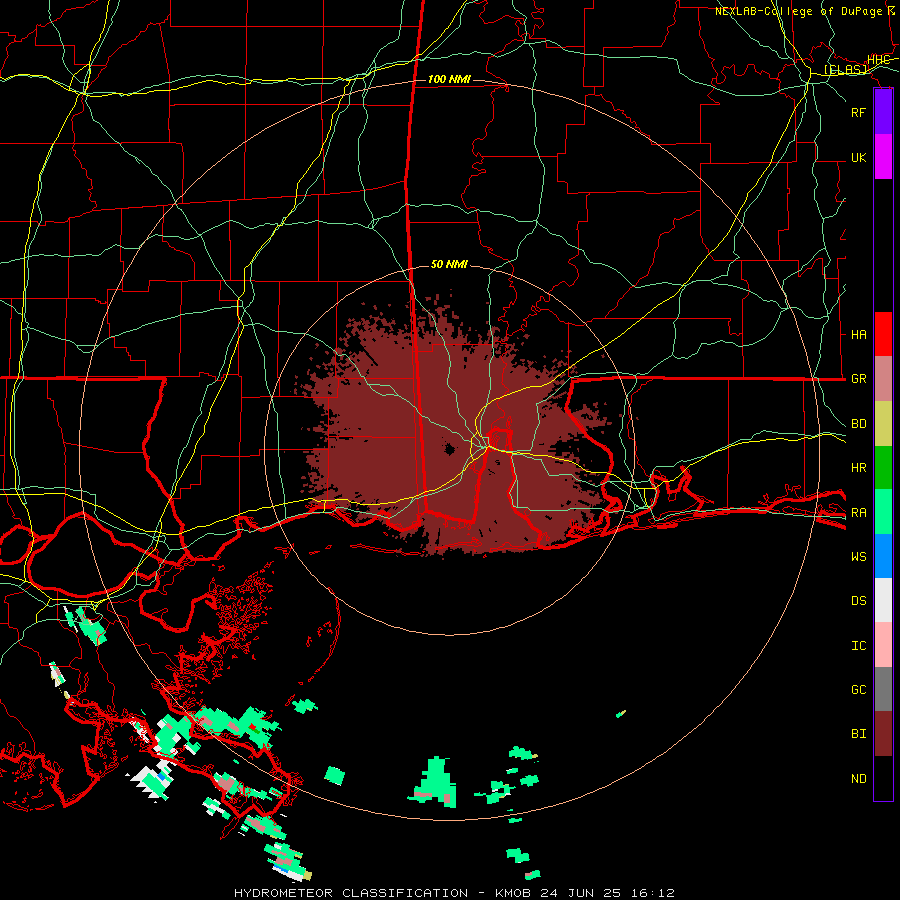Click the 16:12 timestamp in the caption
900x900 pixels.
pos(651,893)
